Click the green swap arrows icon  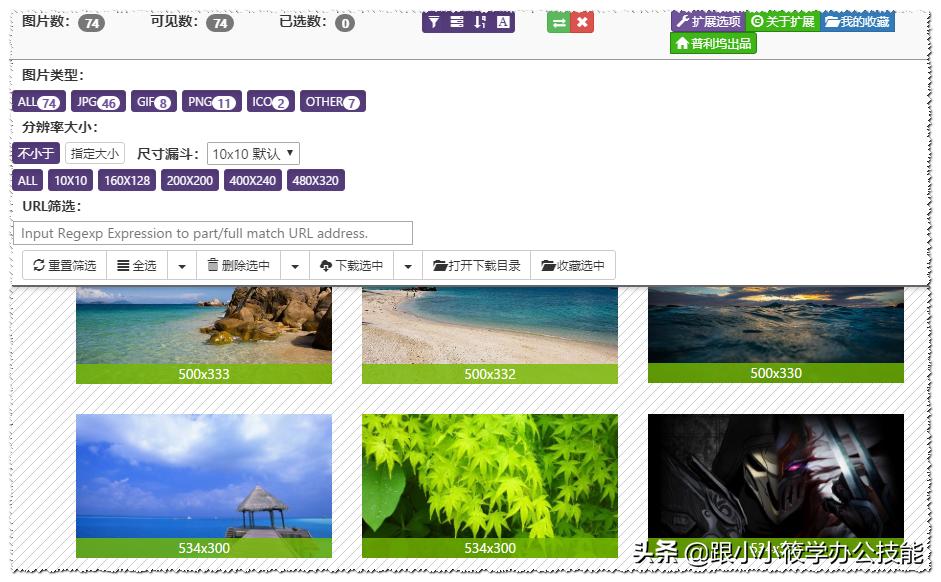560,20
